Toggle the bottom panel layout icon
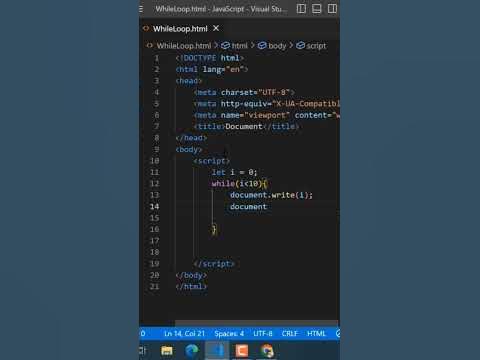 click(317, 9)
